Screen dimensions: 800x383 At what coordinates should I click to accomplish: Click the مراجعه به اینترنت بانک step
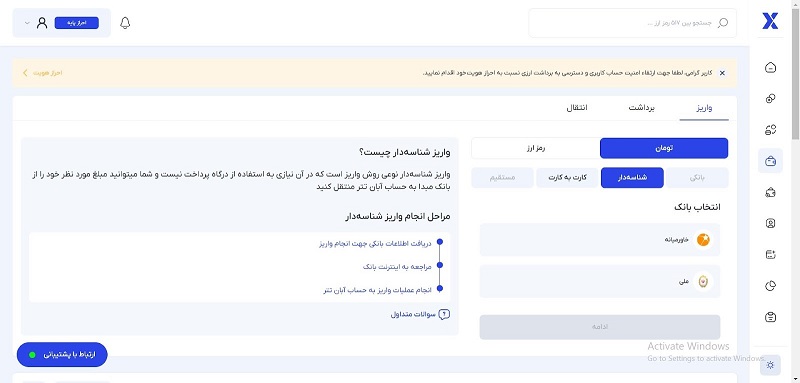(x=397, y=267)
